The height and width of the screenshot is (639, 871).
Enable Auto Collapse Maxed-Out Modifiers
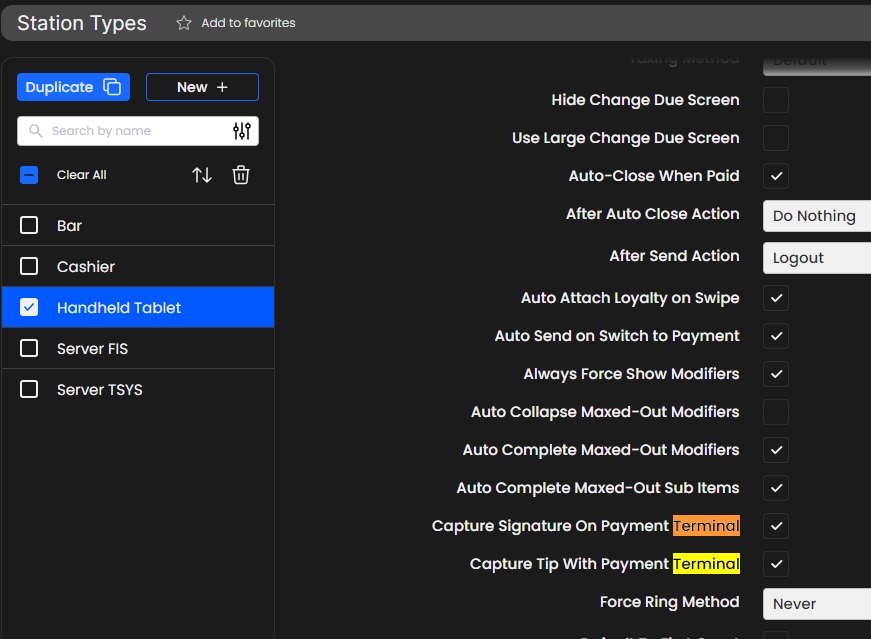point(776,412)
